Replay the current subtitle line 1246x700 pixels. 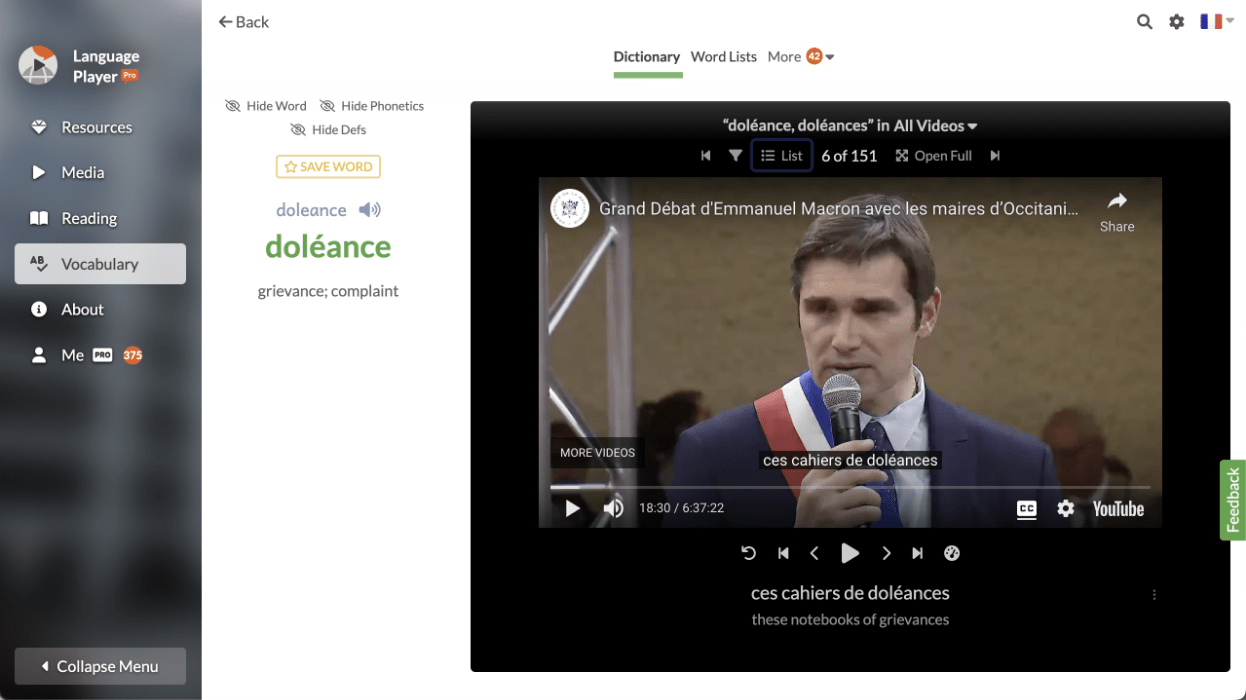[749, 553]
